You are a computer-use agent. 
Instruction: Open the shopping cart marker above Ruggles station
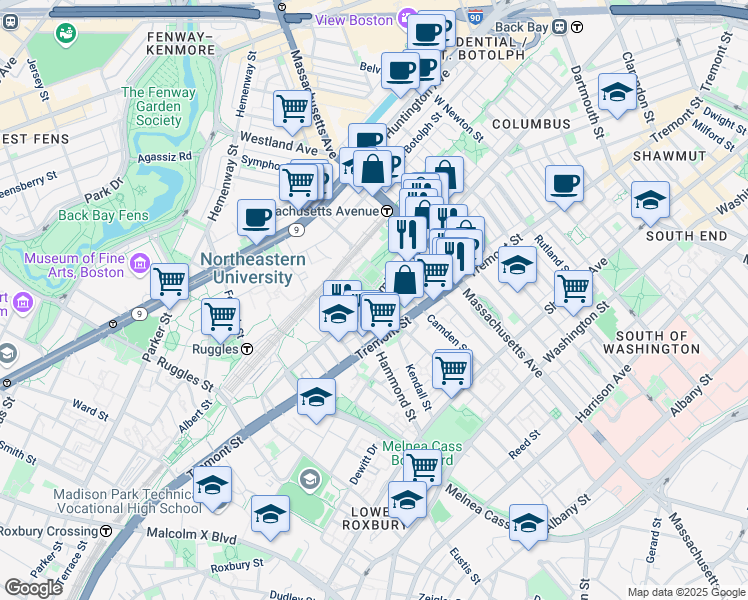pyautogui.click(x=220, y=317)
